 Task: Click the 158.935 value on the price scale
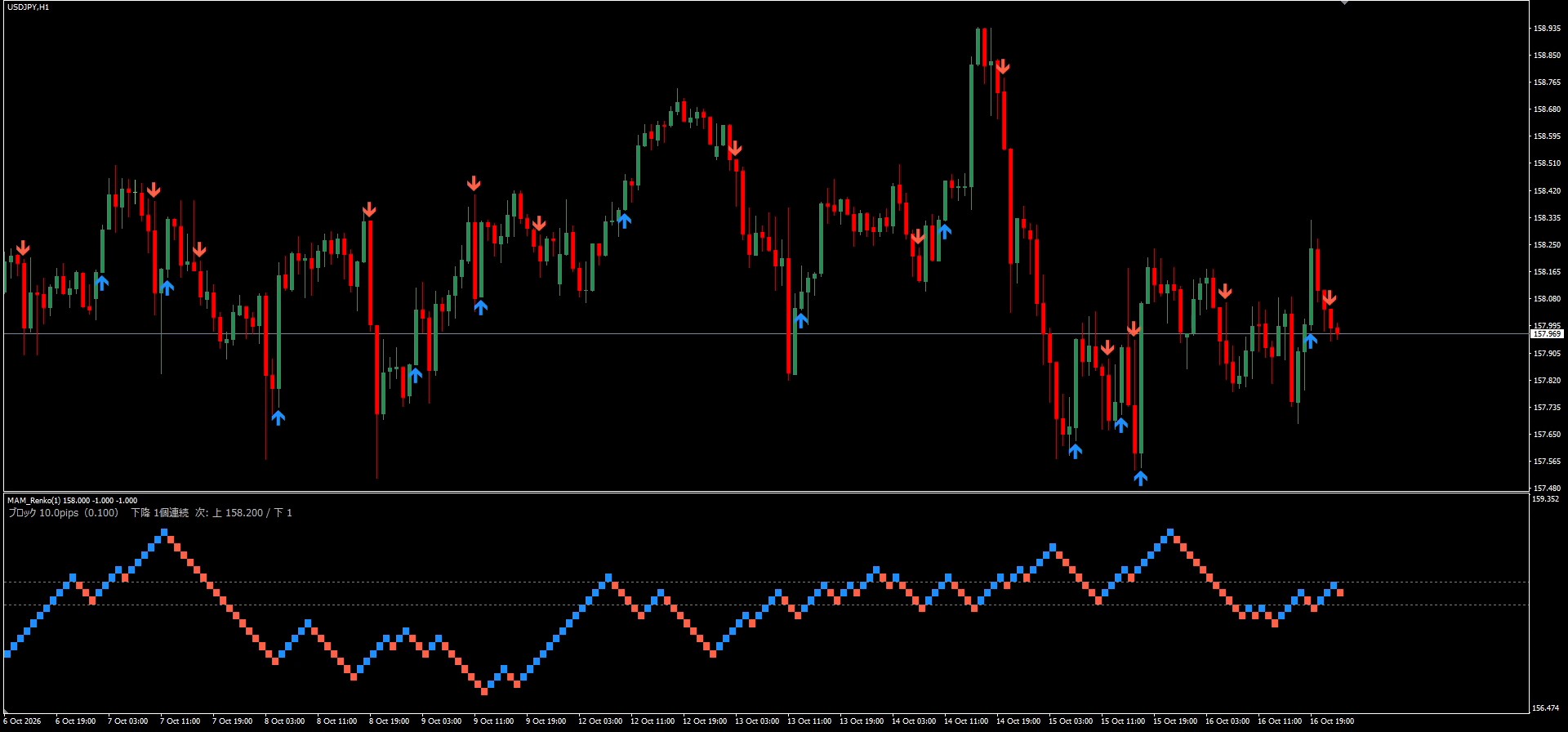coord(1547,28)
